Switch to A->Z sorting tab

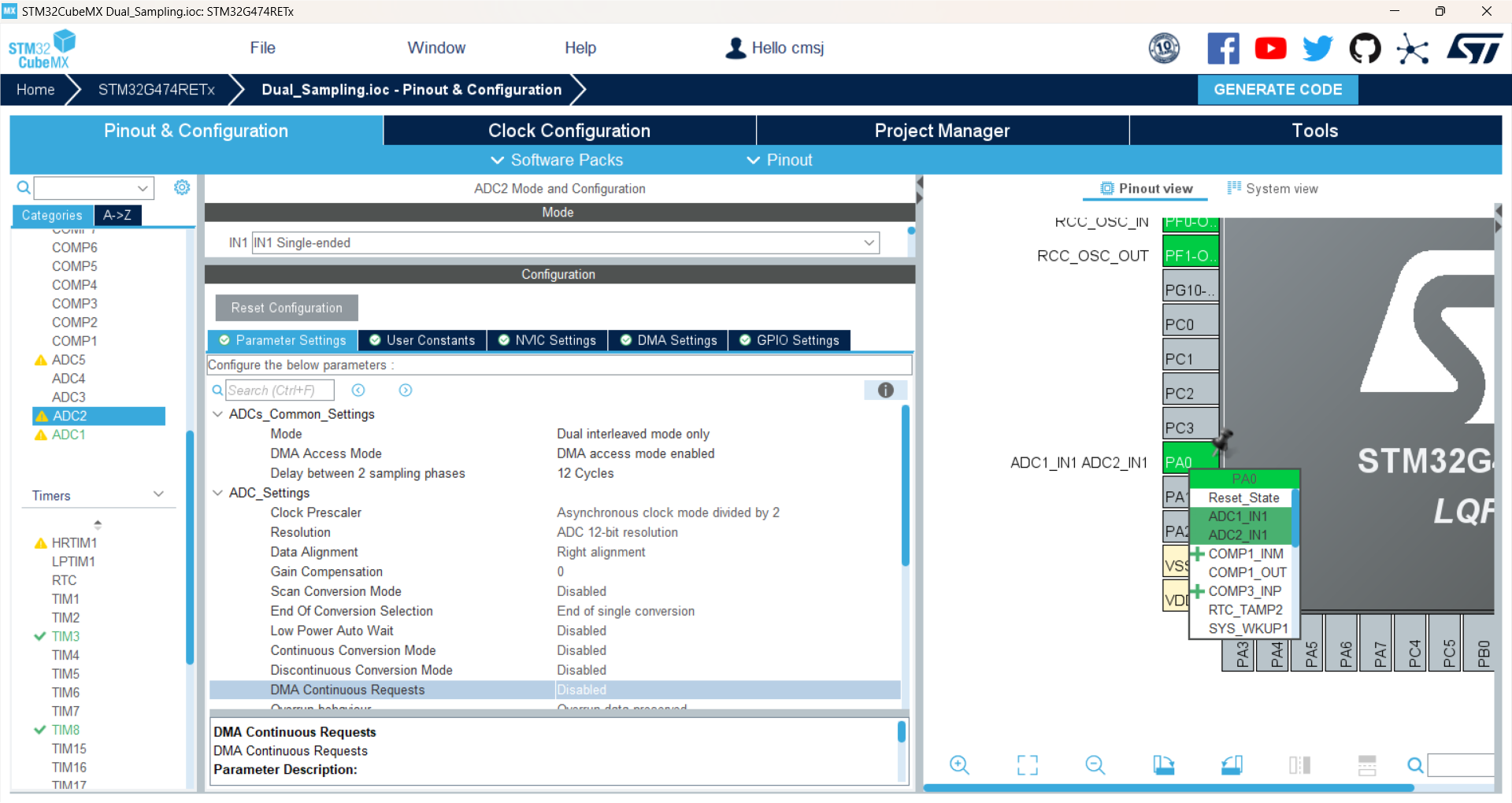click(x=117, y=215)
